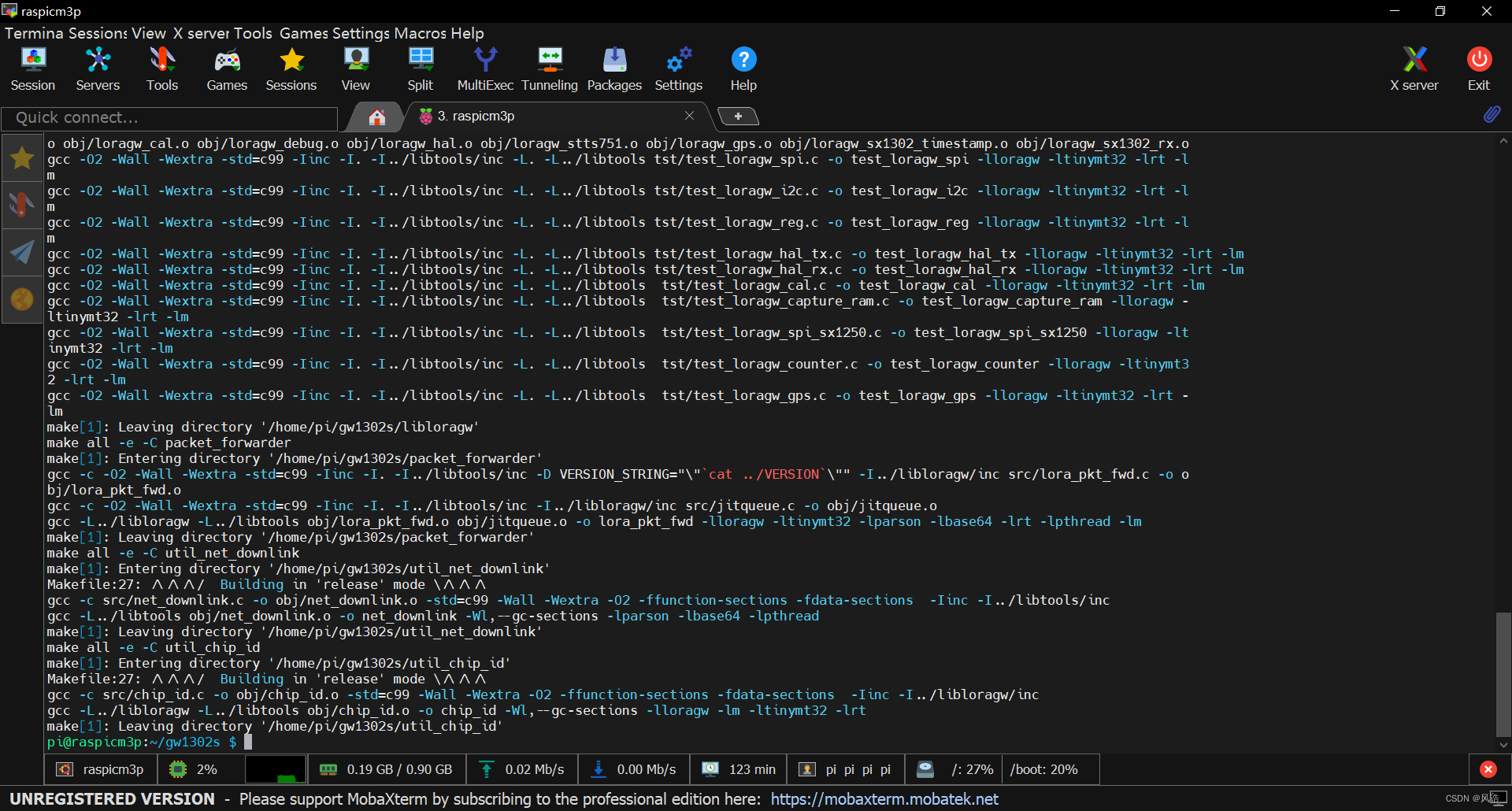
Task: Close the raspicm3p terminal tab
Action: coord(689,116)
